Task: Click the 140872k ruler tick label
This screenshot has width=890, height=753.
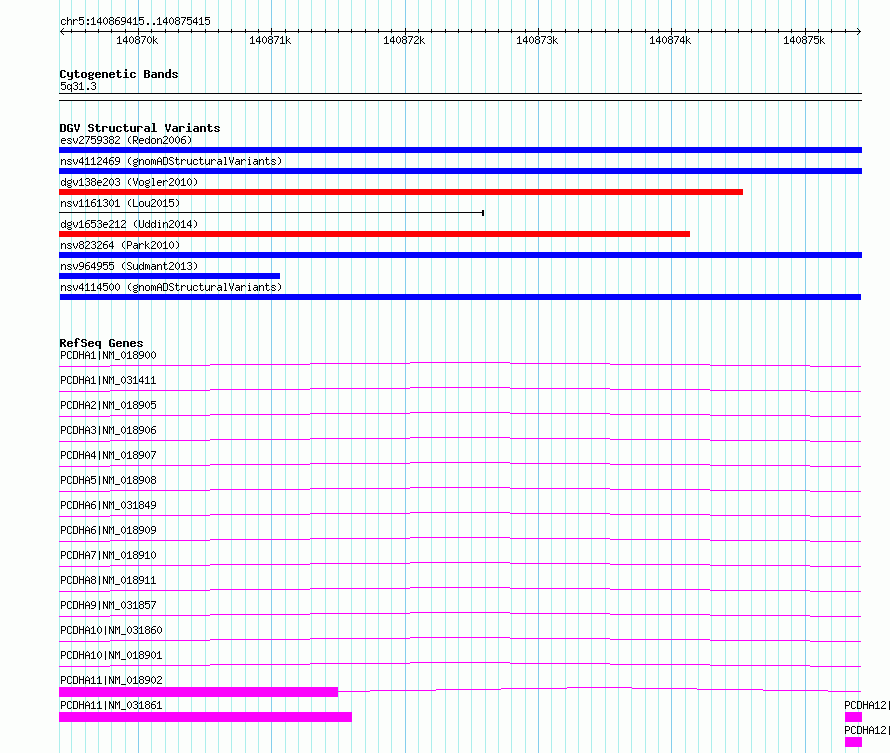Action: (404, 40)
